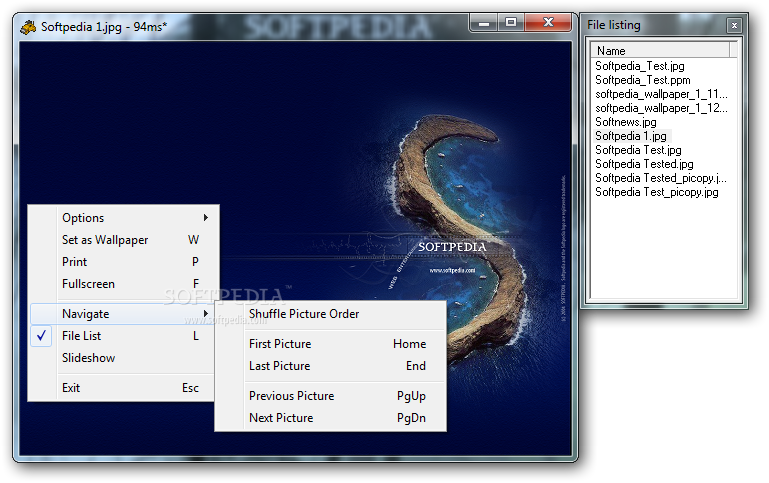Expand the Navigate submenu arrow

coord(205,313)
